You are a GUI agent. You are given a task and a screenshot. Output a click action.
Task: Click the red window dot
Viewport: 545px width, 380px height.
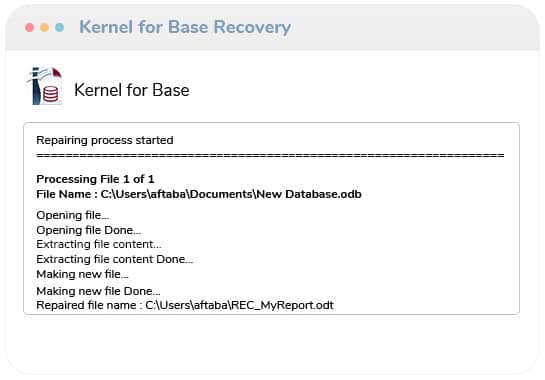tap(30, 27)
